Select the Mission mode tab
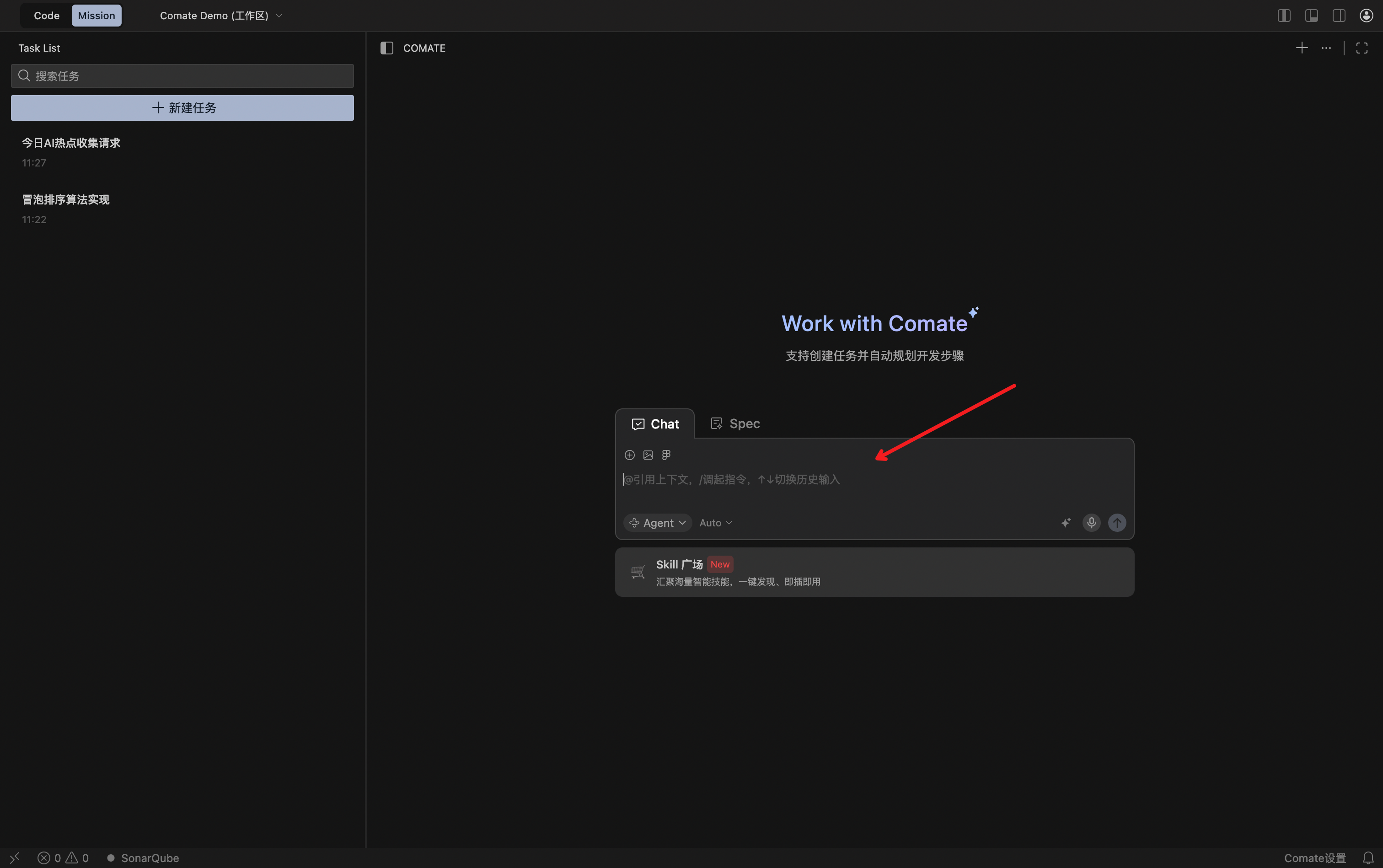 tap(96, 16)
